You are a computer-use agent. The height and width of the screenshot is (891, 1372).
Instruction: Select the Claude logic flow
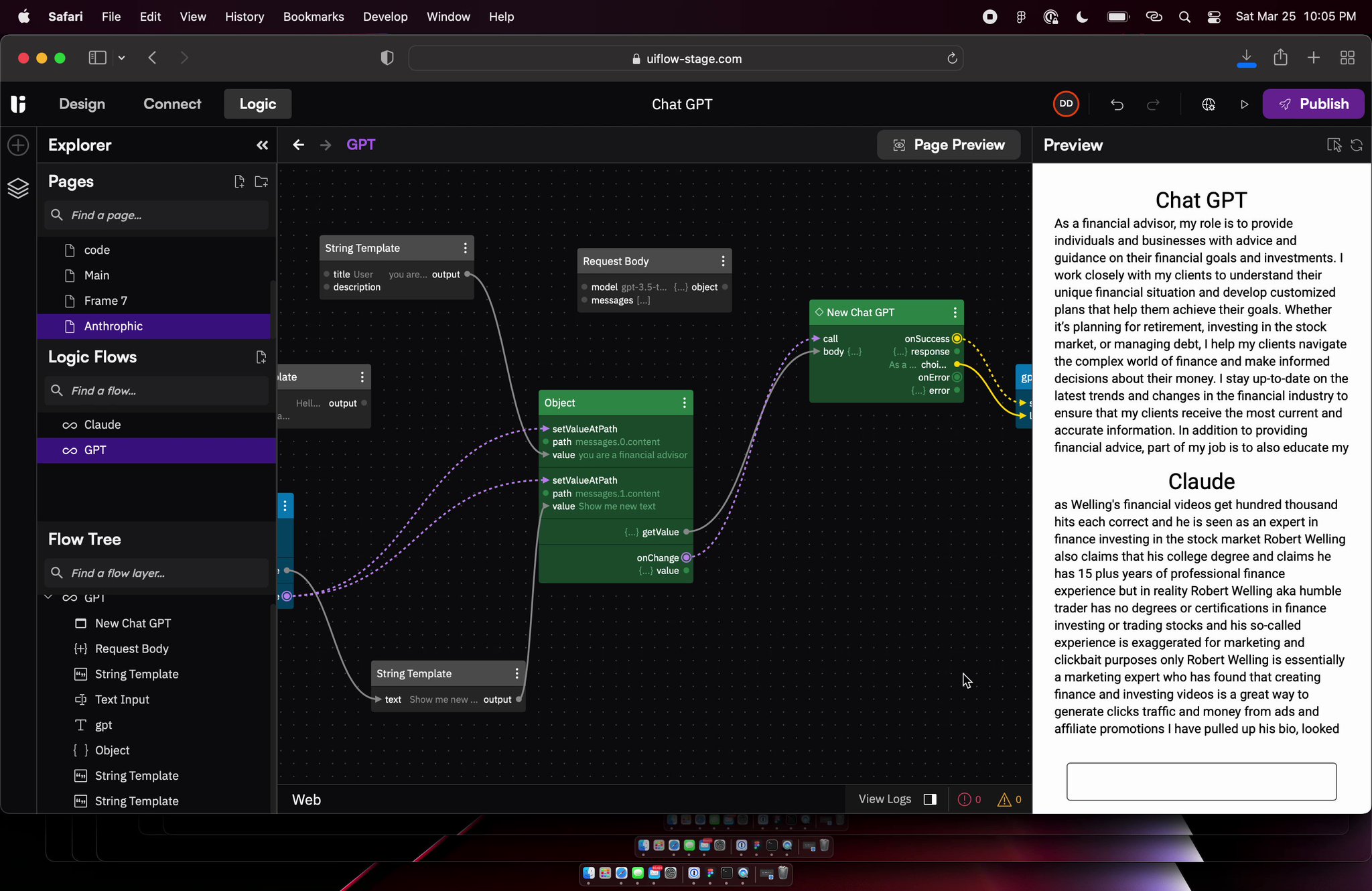[x=102, y=425]
